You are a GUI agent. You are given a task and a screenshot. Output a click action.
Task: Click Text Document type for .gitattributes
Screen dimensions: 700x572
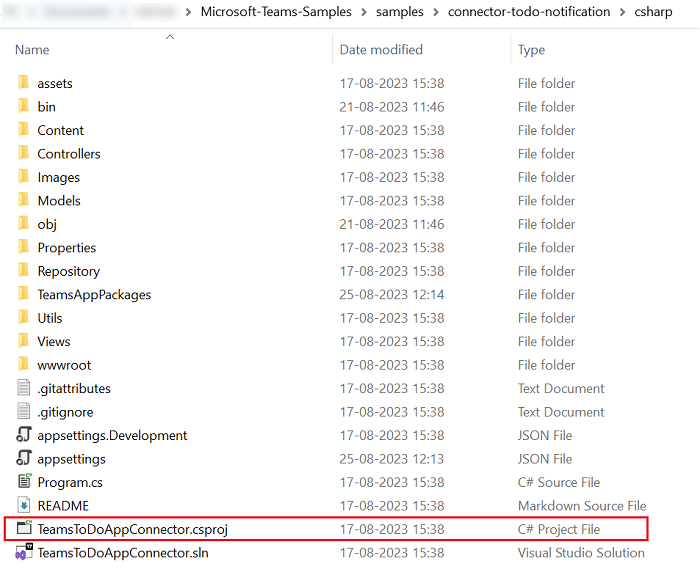[x=561, y=388]
